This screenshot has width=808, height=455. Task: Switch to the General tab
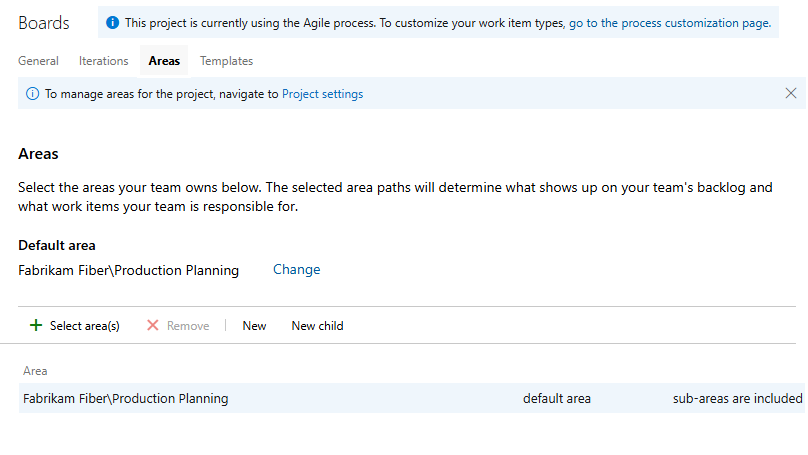click(38, 61)
